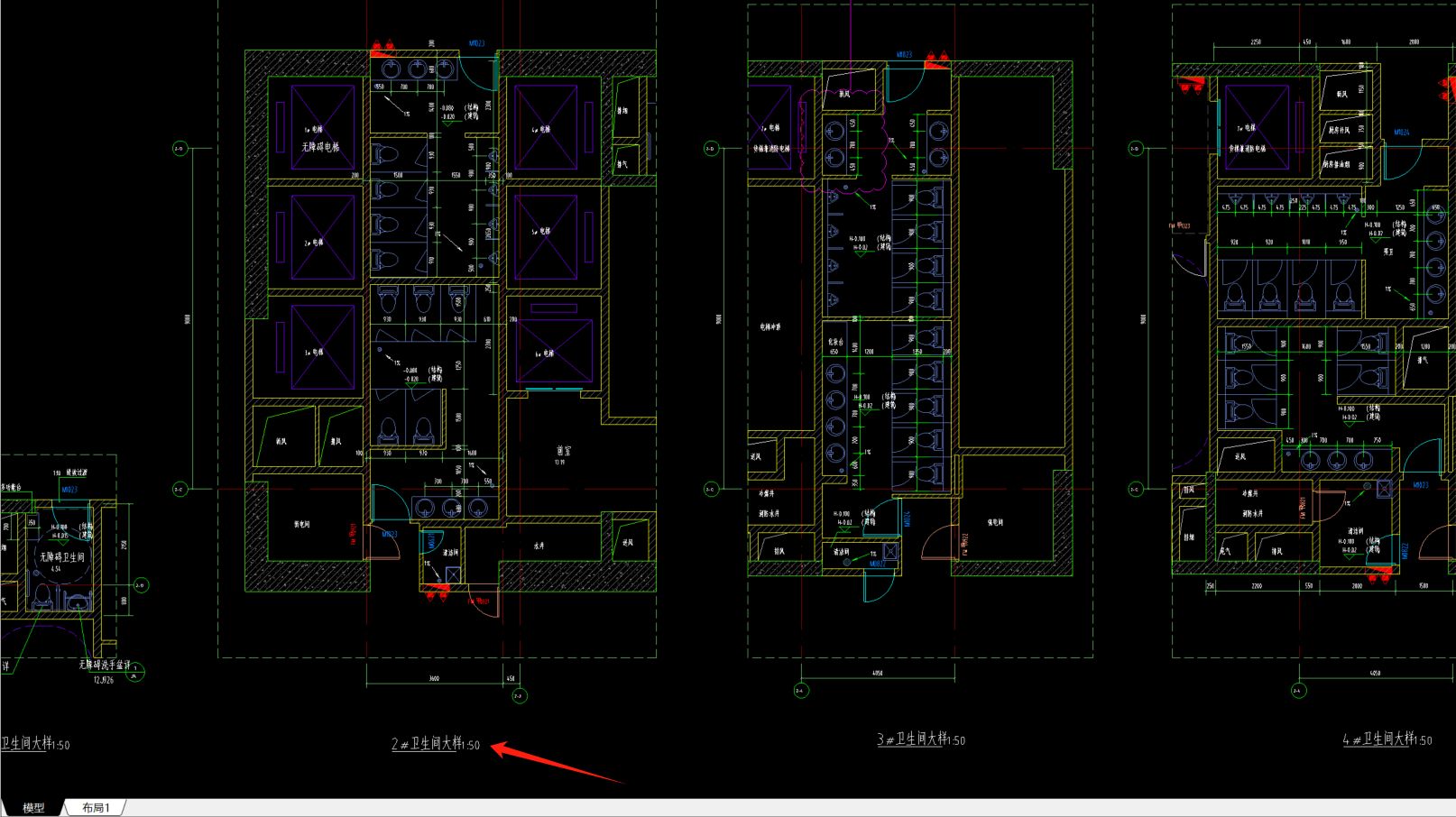Click the 2-D grid bubble left of 4# drawing

pos(1136,149)
